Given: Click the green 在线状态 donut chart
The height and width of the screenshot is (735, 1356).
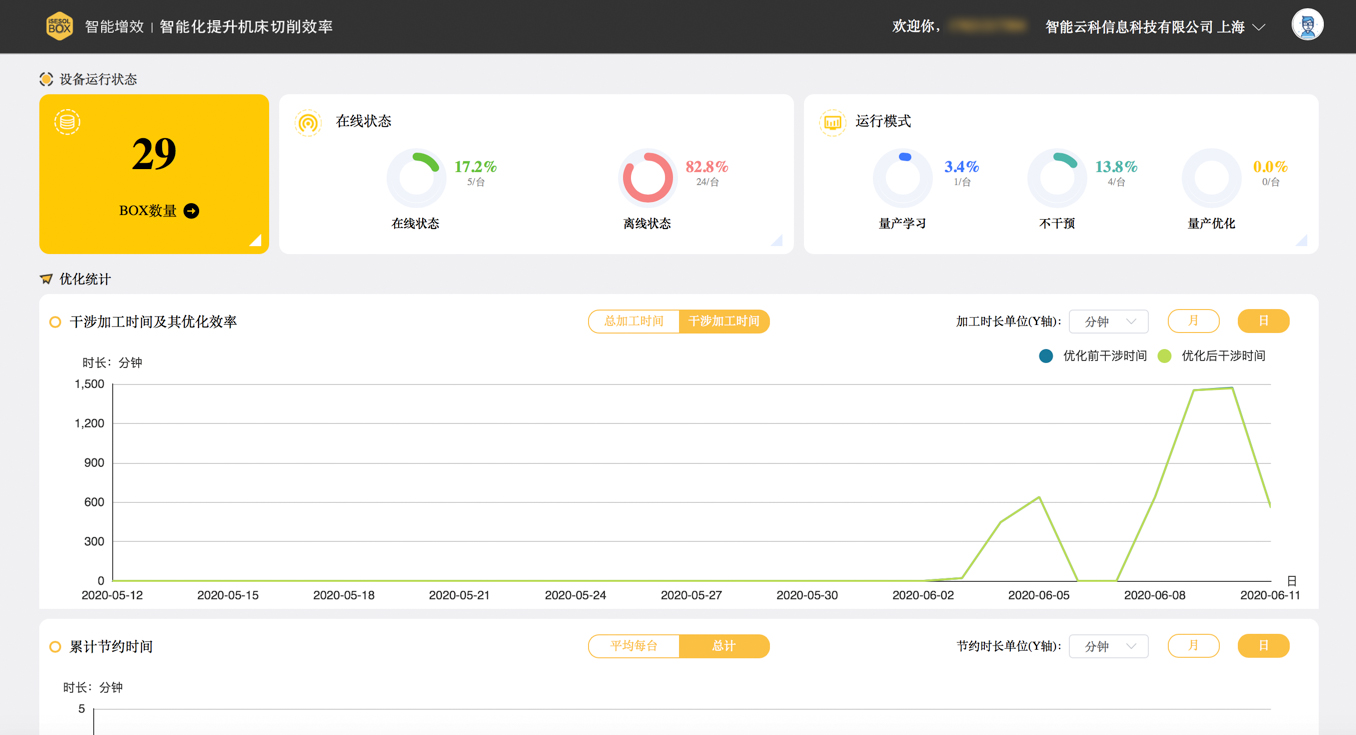Looking at the screenshot, I should point(416,178).
